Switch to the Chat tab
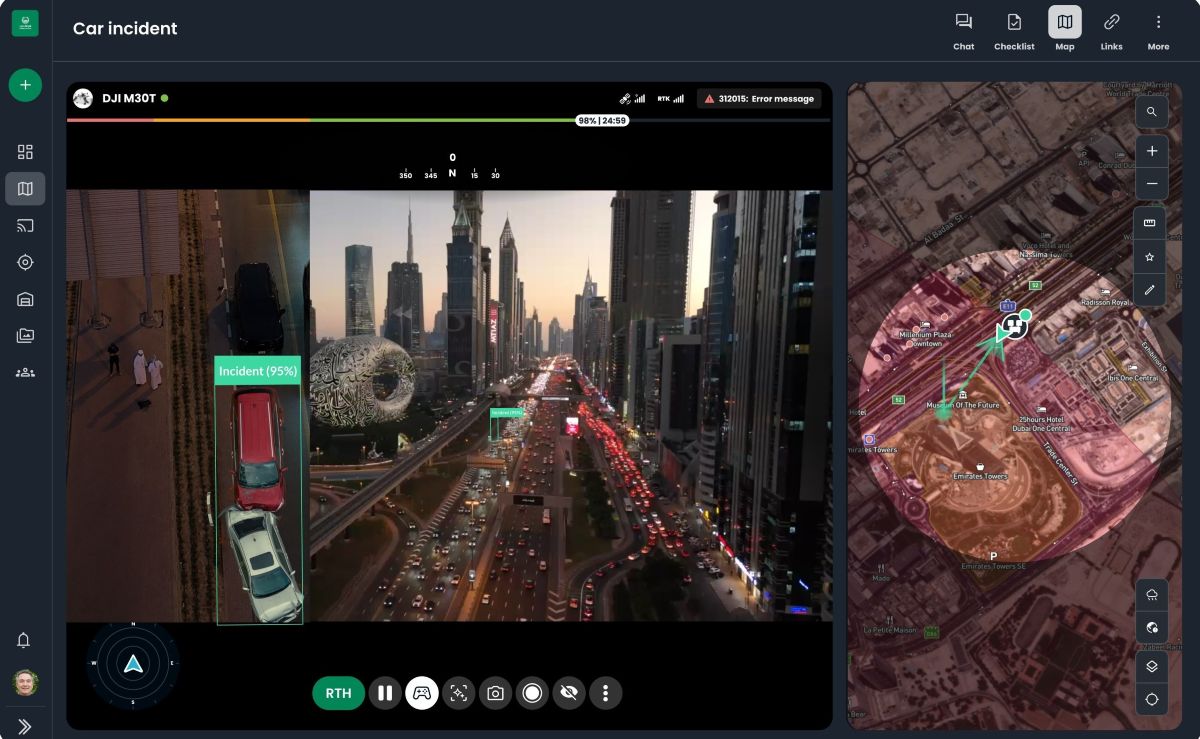 pos(963,30)
